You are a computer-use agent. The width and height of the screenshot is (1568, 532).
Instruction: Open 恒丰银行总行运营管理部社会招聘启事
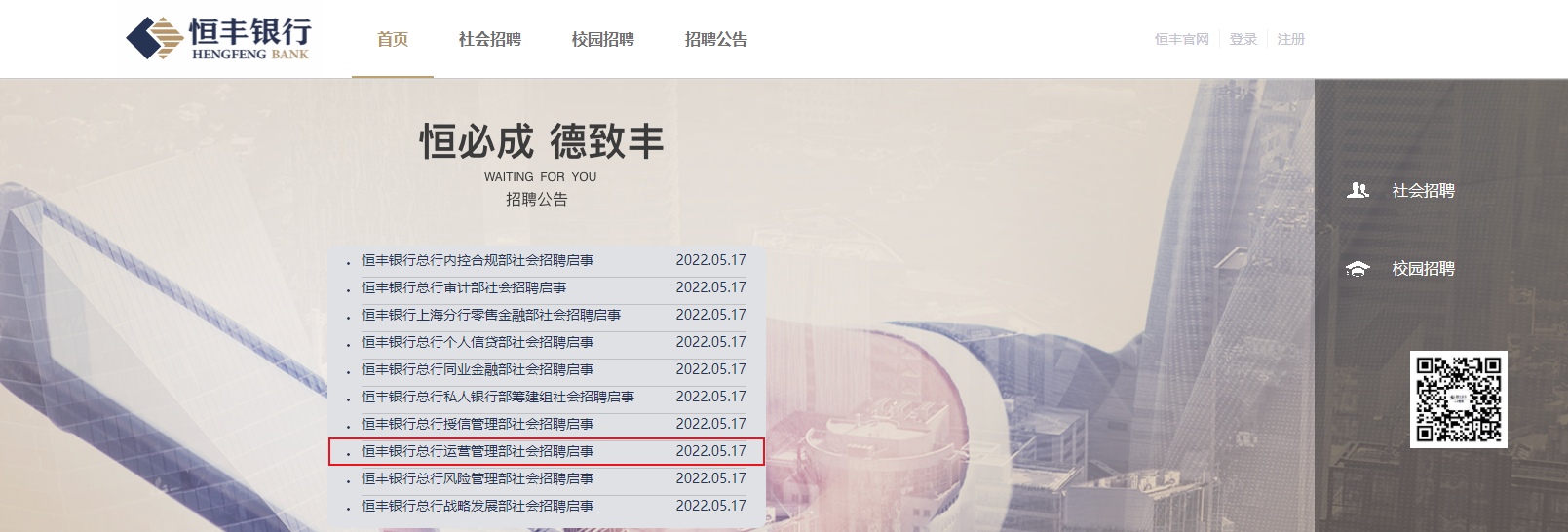[478, 451]
